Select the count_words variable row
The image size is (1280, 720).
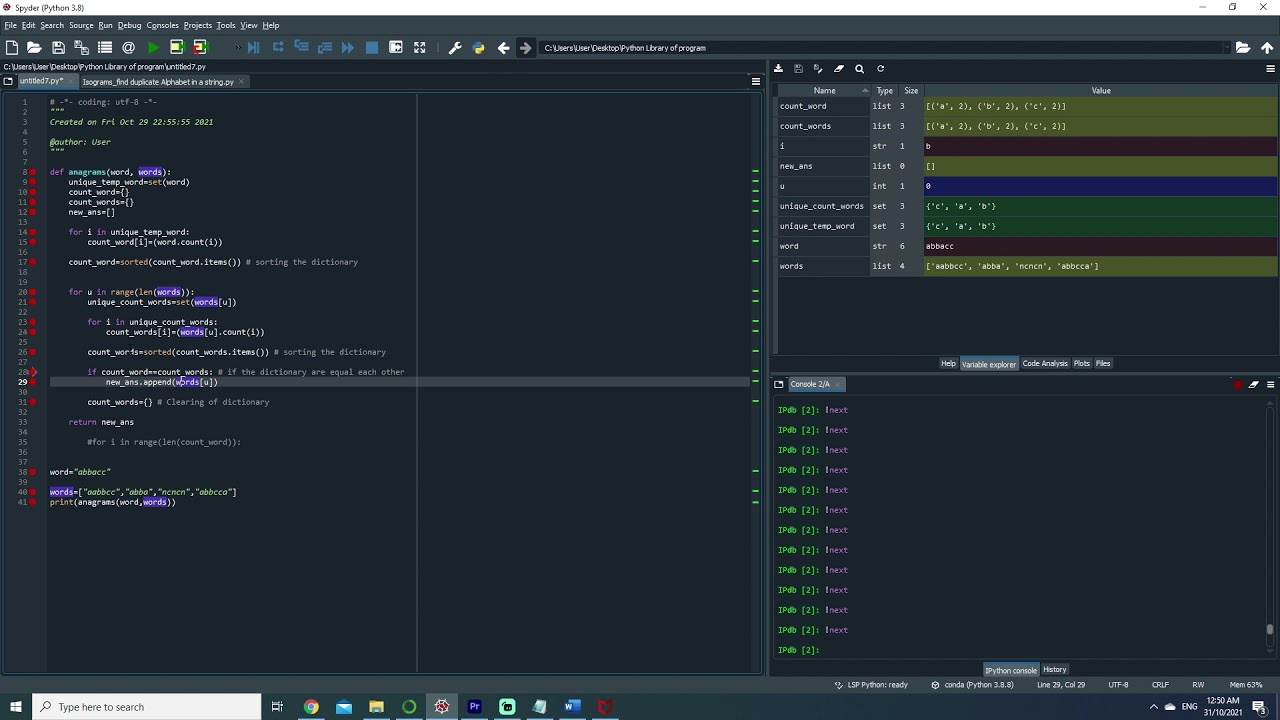coord(1026,126)
